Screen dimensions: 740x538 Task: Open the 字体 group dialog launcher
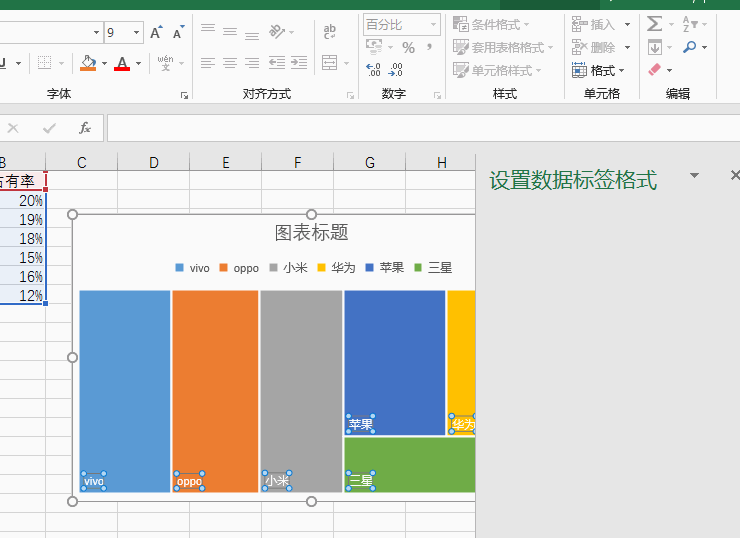(x=184, y=95)
